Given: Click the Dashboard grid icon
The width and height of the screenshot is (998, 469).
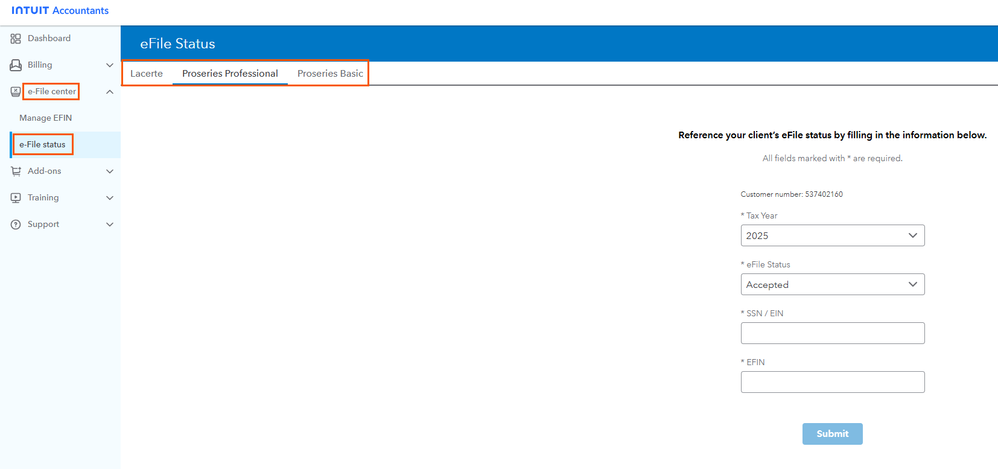Looking at the screenshot, I should 15,39.
